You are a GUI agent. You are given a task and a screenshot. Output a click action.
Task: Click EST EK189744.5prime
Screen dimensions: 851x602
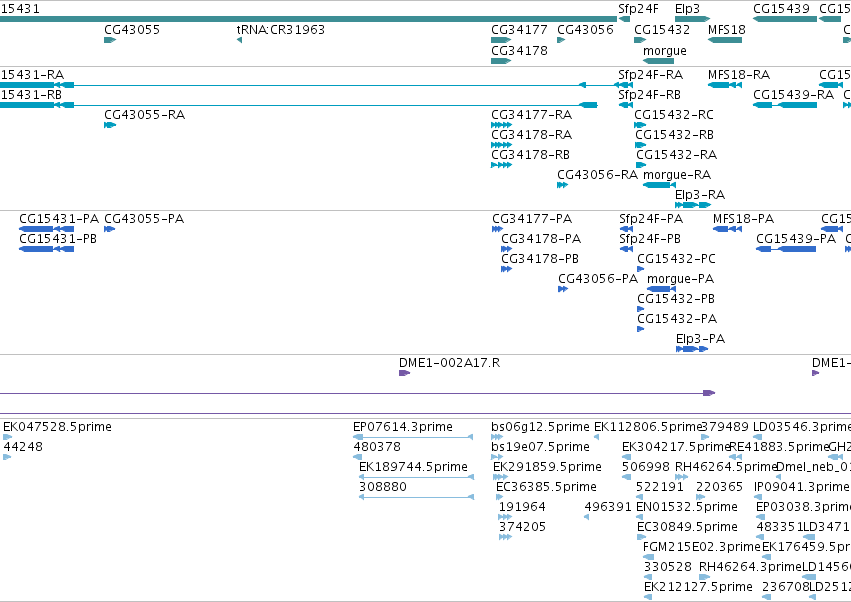pyautogui.click(x=413, y=467)
